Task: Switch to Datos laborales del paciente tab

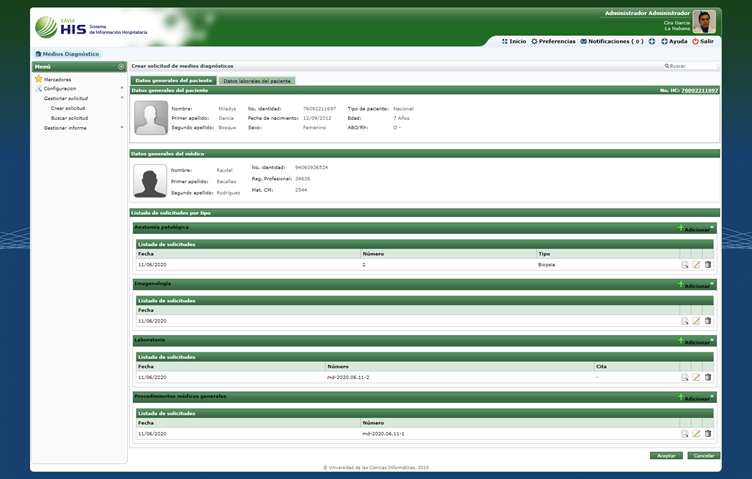Action: (257, 80)
